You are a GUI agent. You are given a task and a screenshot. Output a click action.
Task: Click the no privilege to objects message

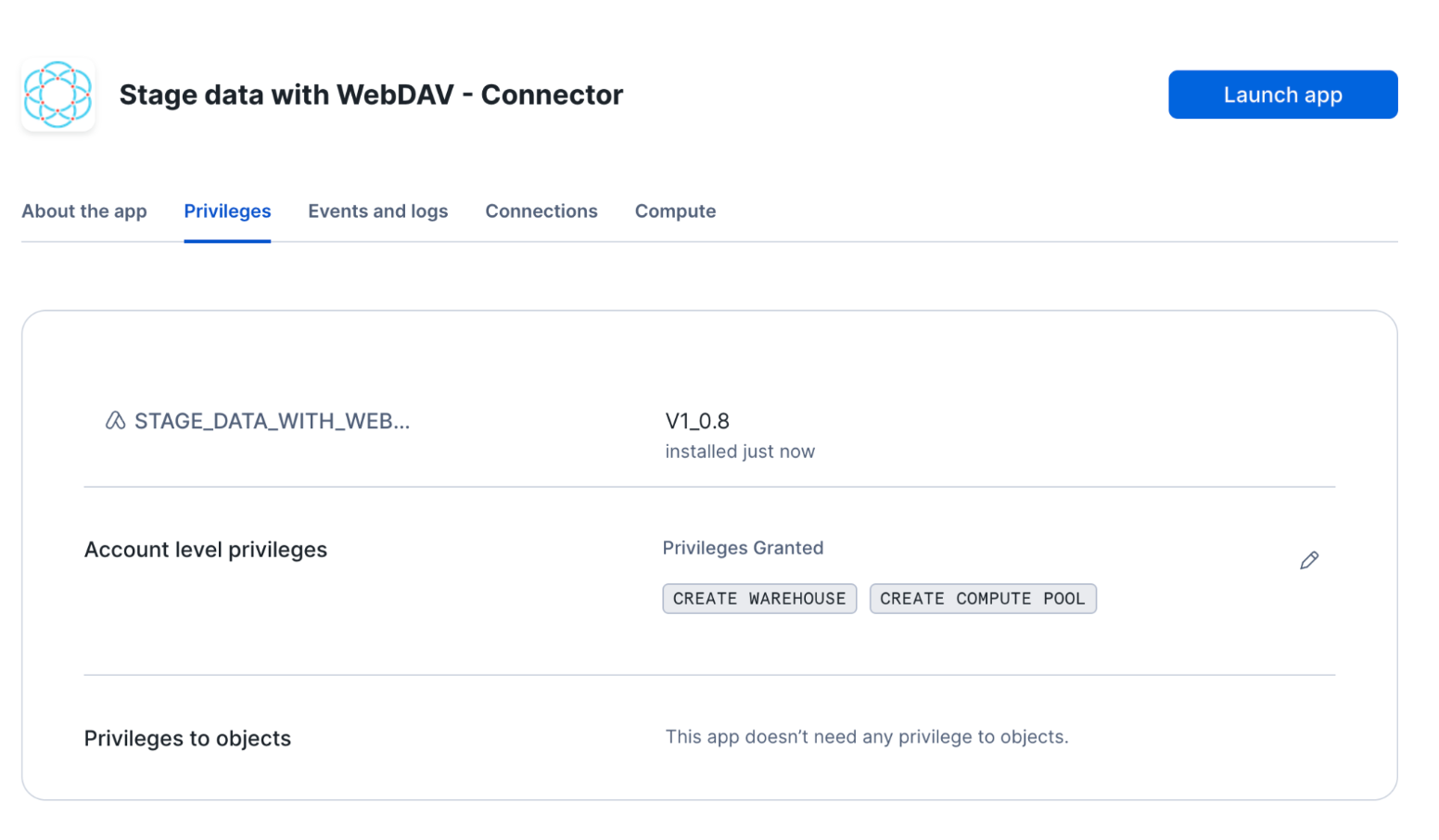pos(867,737)
